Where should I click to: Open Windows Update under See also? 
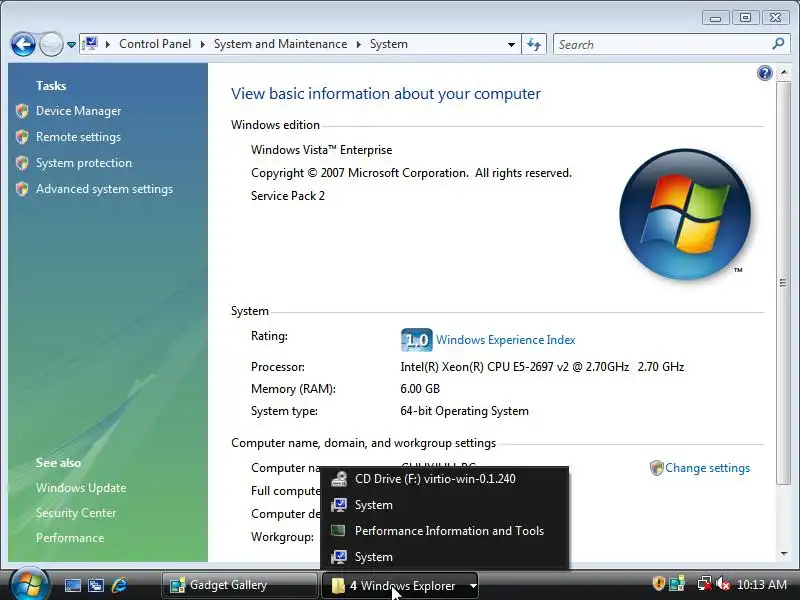81,488
